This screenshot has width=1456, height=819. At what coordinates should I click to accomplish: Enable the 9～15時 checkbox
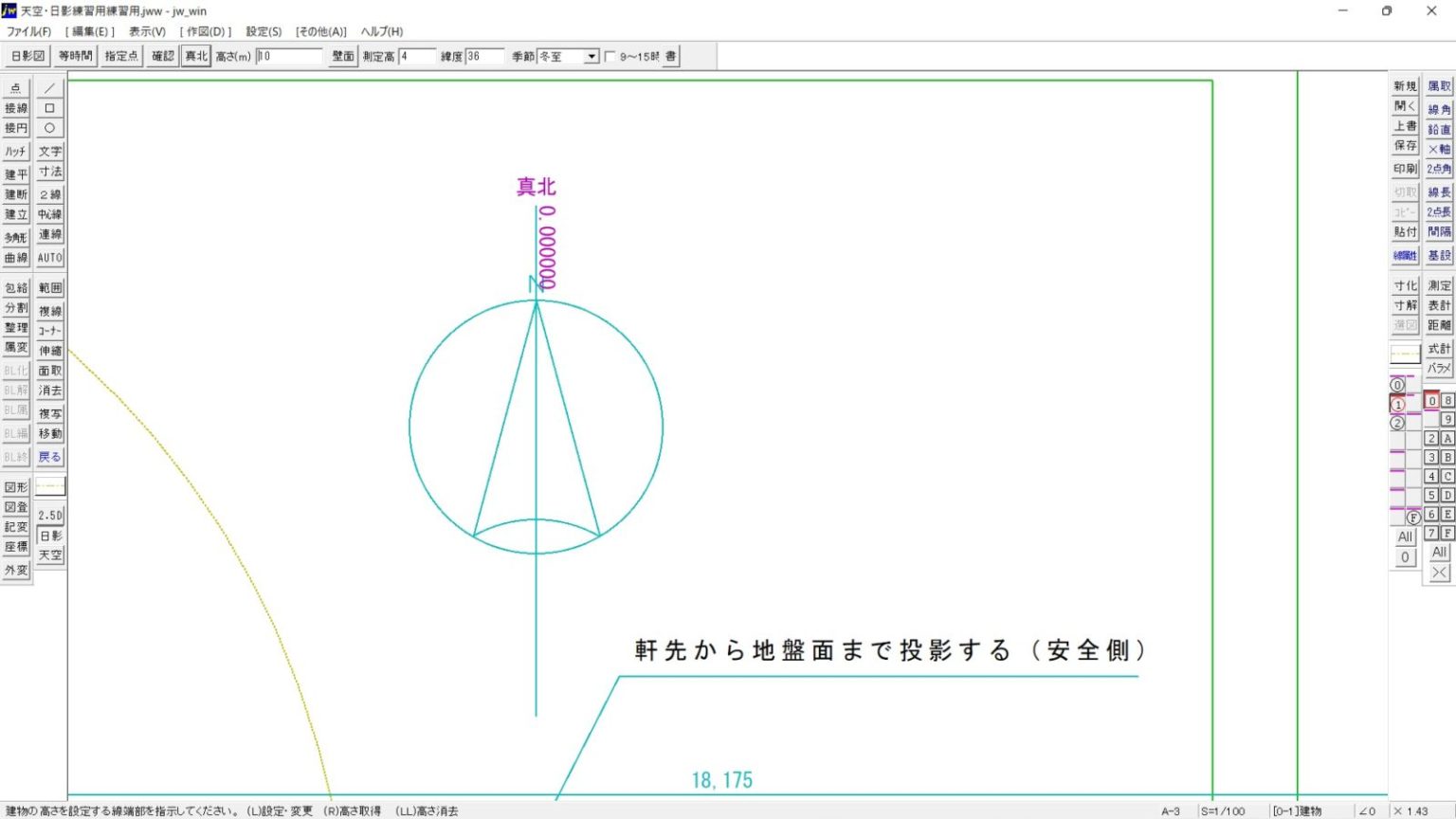point(611,54)
